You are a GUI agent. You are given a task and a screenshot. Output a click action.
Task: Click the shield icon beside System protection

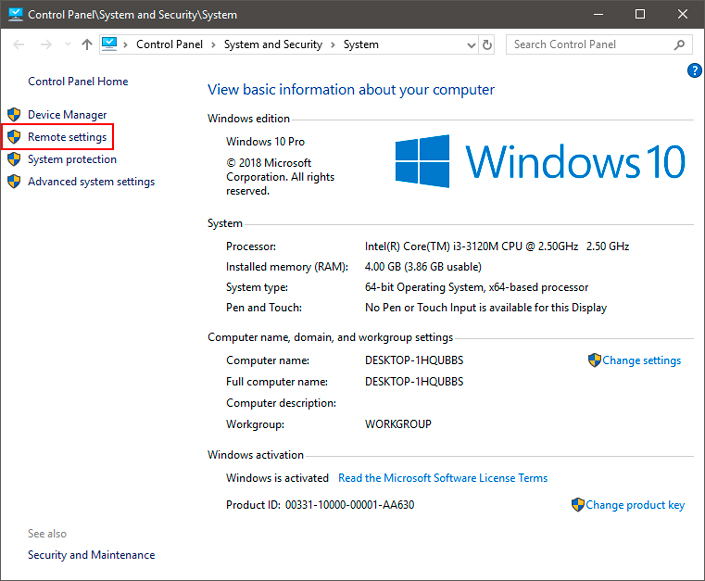pyautogui.click(x=14, y=159)
